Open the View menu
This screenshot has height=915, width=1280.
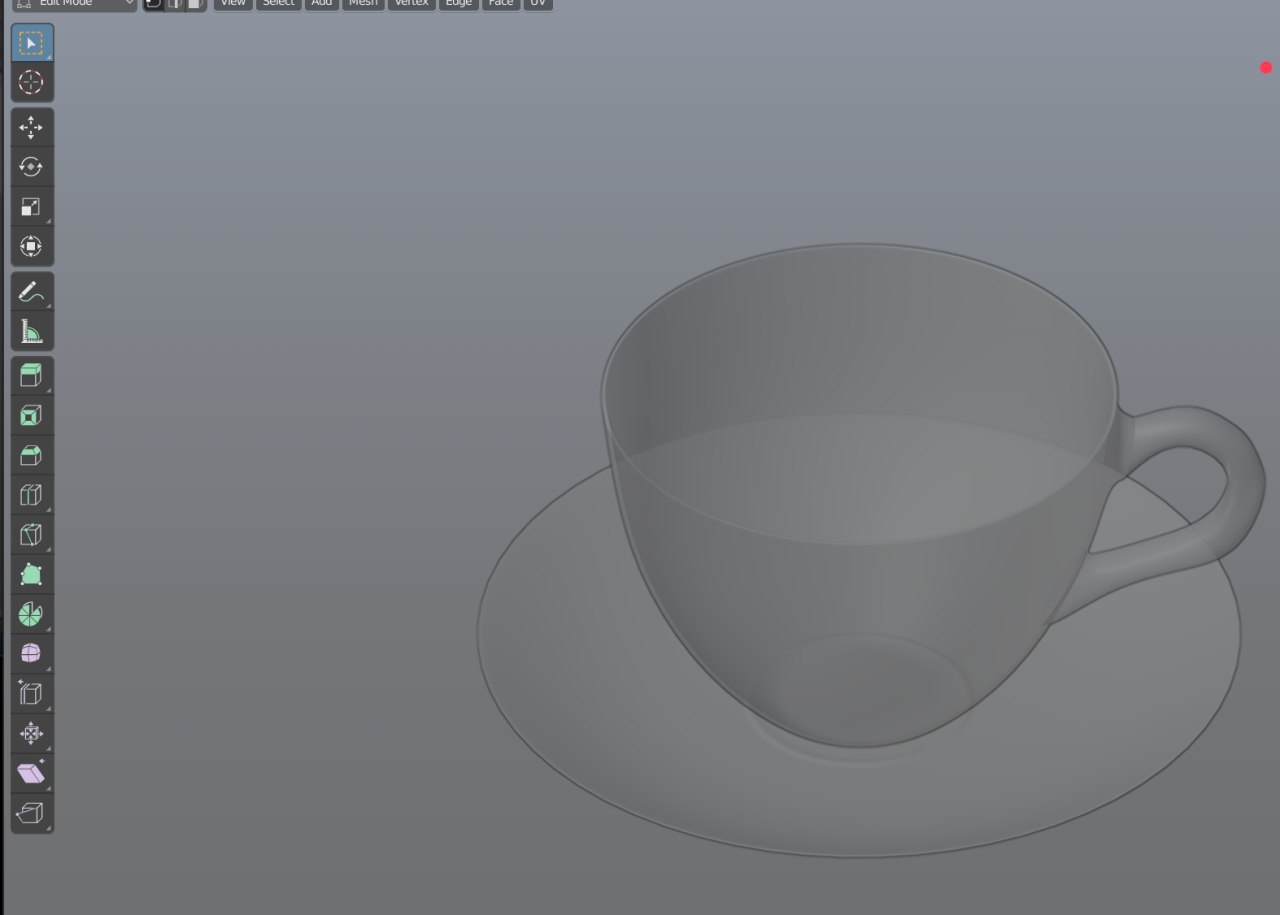pyautogui.click(x=232, y=4)
